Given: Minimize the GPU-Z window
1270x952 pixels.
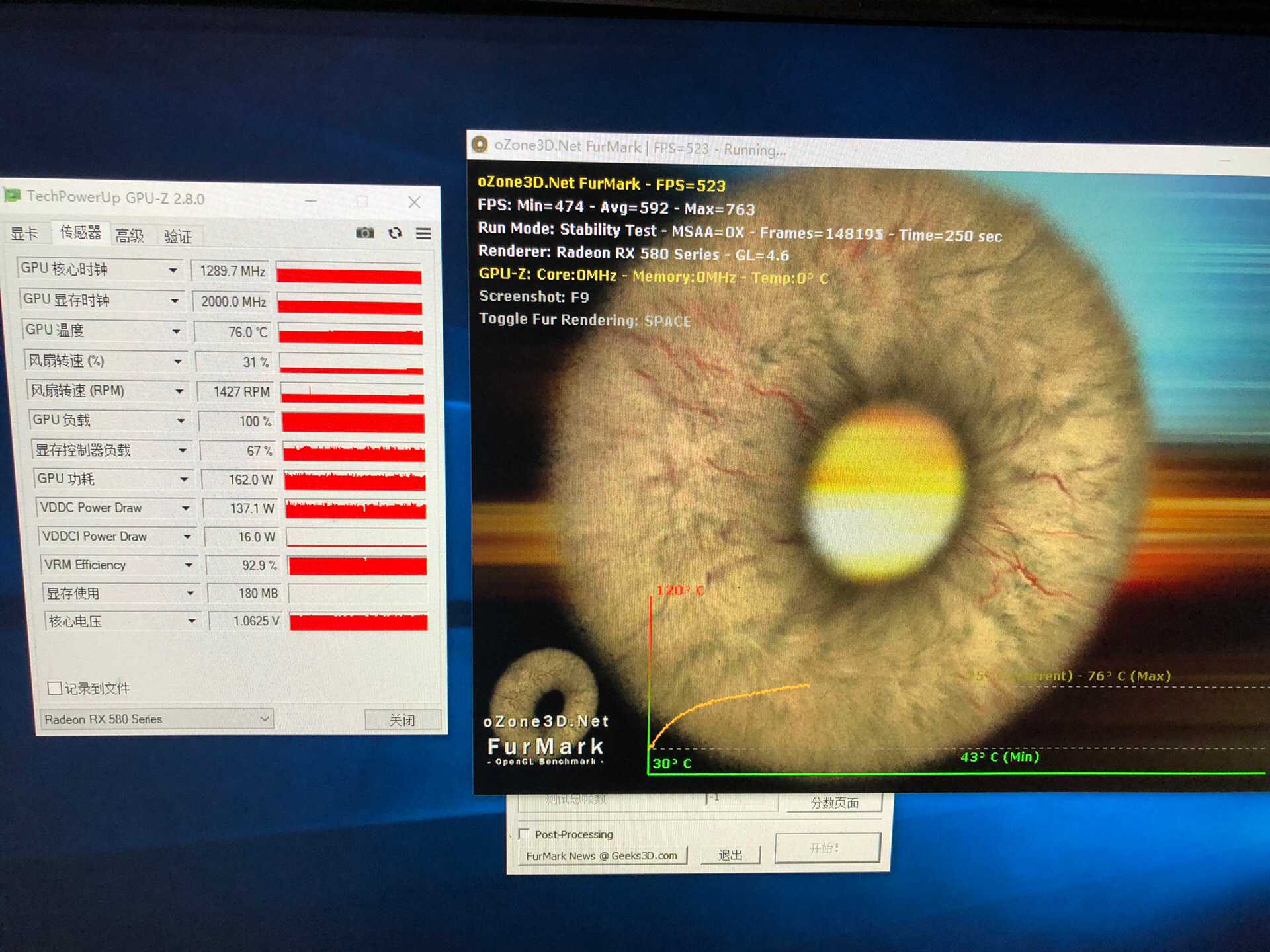Looking at the screenshot, I should 311,200.
